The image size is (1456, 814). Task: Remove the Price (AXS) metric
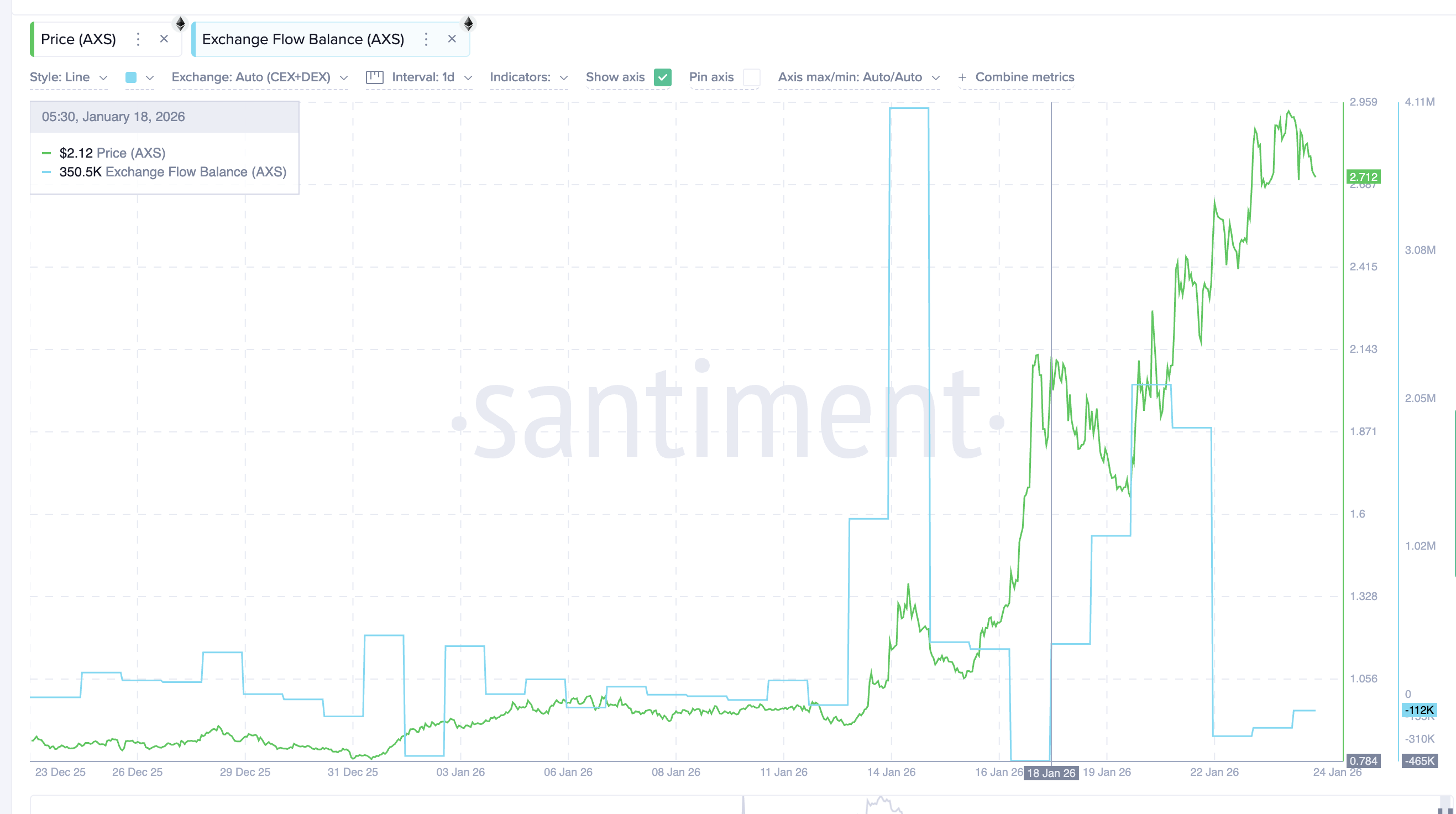pos(164,39)
